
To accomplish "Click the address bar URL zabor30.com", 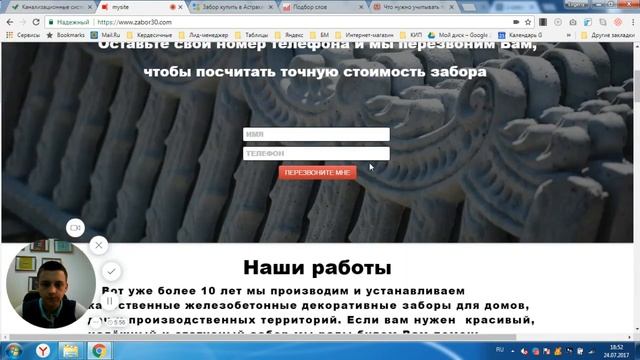I will (x=135, y=22).
